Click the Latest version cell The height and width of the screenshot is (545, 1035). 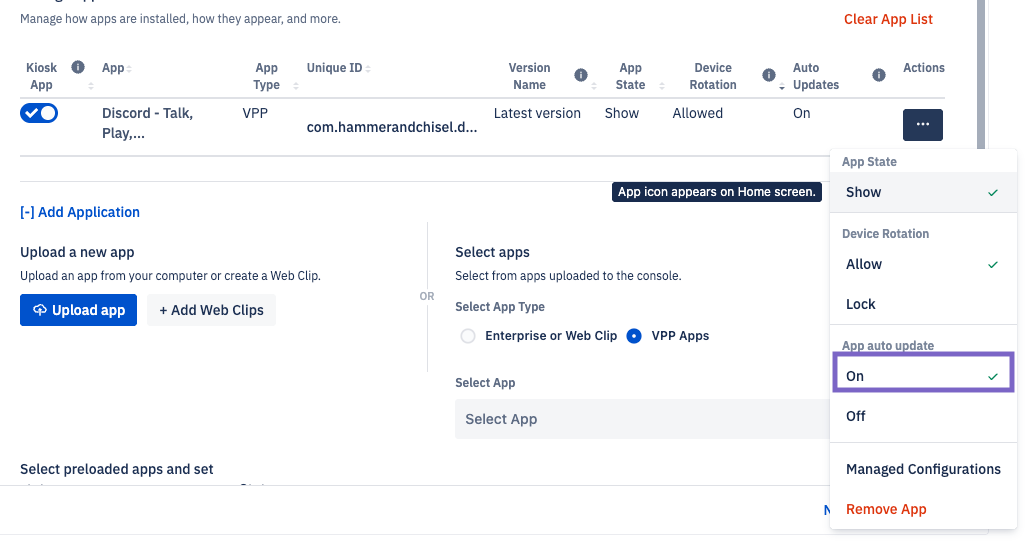tap(537, 113)
